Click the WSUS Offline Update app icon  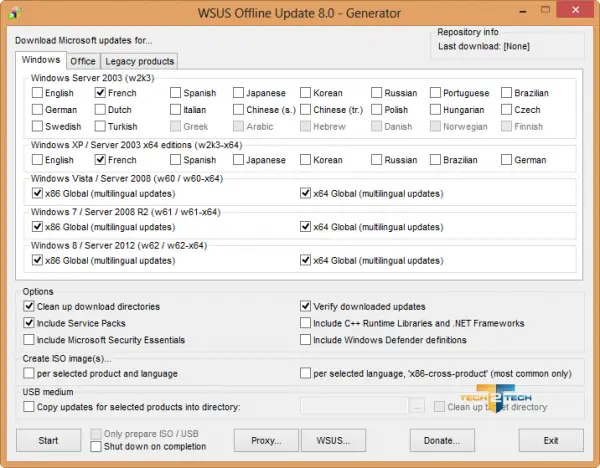15,13
